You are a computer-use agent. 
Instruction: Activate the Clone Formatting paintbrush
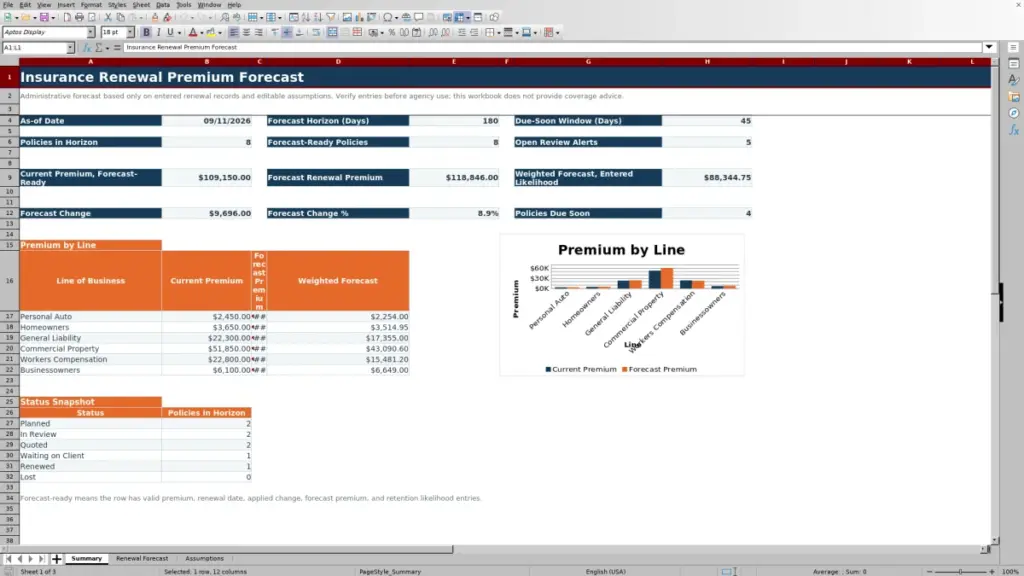pos(155,18)
